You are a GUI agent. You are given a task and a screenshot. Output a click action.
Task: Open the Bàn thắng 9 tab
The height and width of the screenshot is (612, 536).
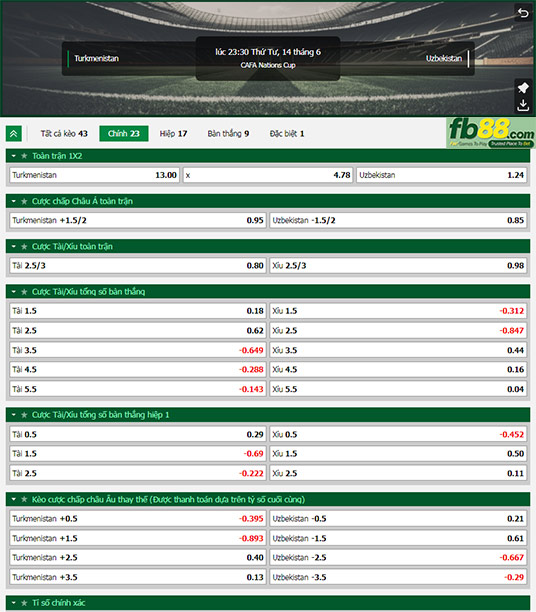228,134
